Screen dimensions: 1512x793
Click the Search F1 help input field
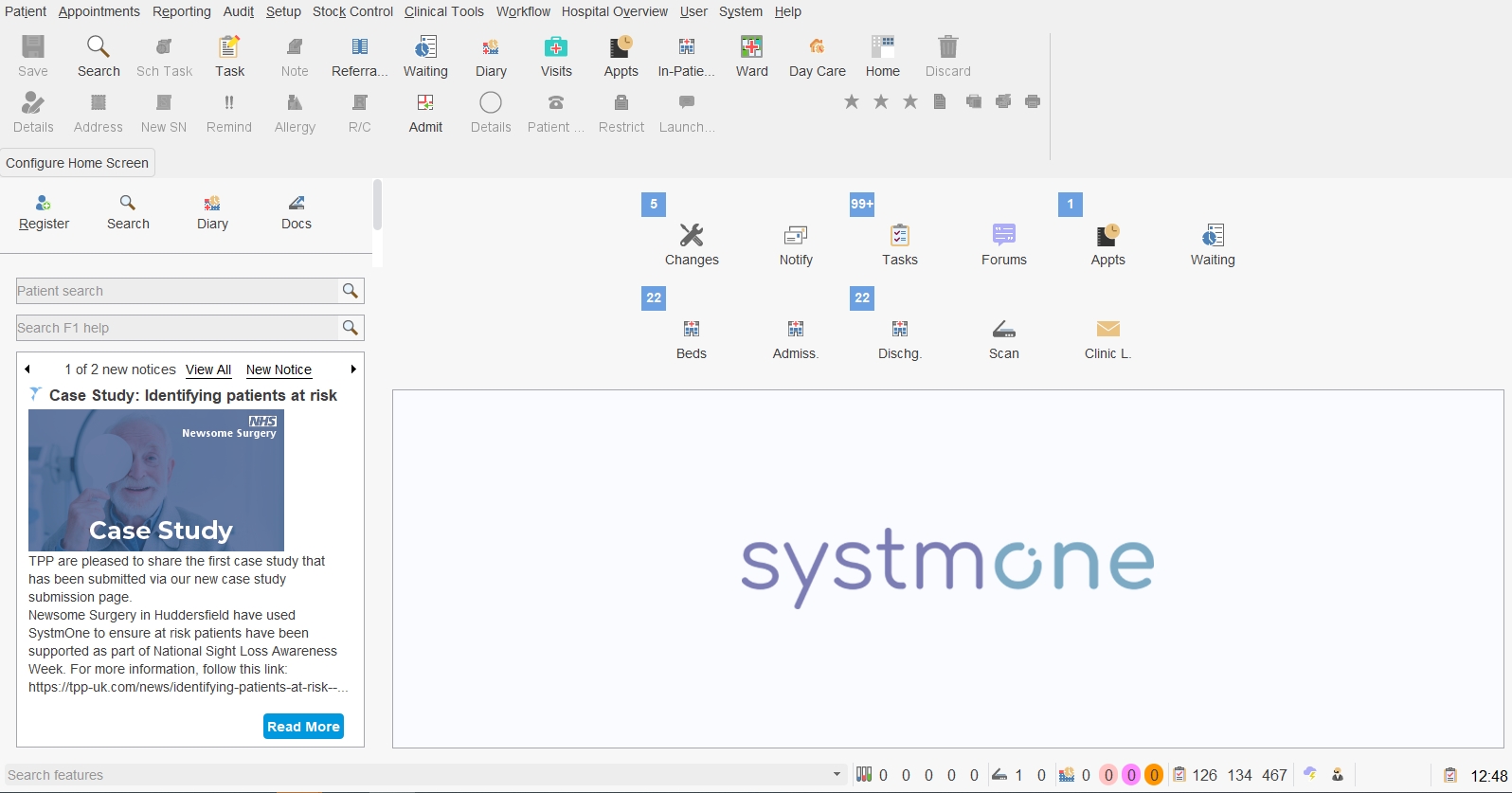click(177, 328)
